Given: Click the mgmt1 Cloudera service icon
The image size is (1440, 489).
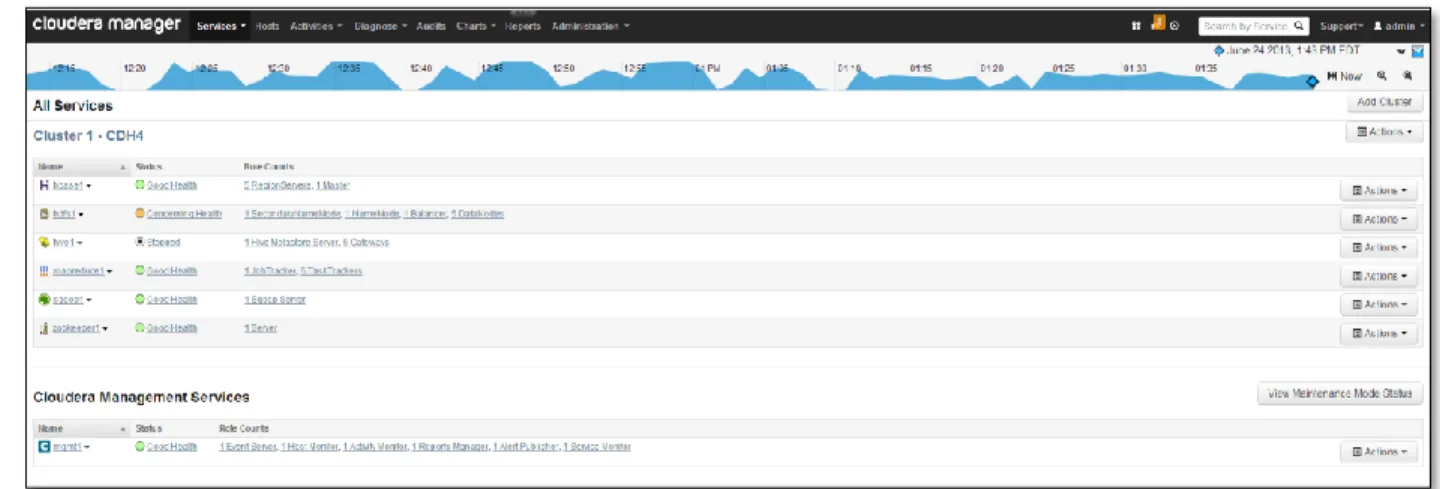Looking at the screenshot, I should click(43, 446).
